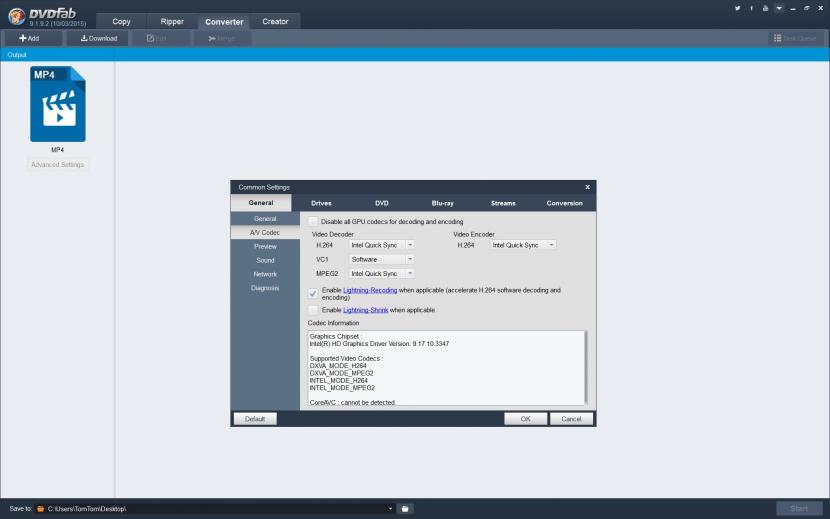Switch to the Ripper module tab
The height and width of the screenshot is (519, 830).
pyautogui.click(x=172, y=21)
